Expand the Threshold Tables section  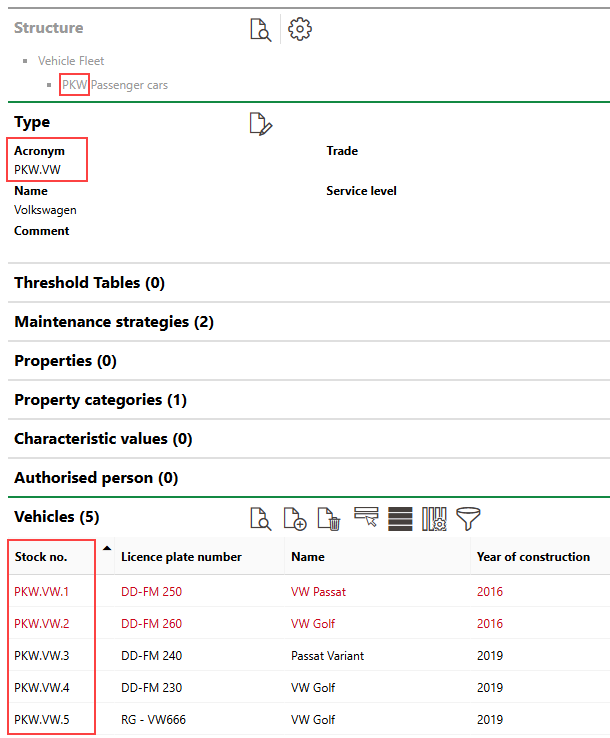click(x=89, y=283)
